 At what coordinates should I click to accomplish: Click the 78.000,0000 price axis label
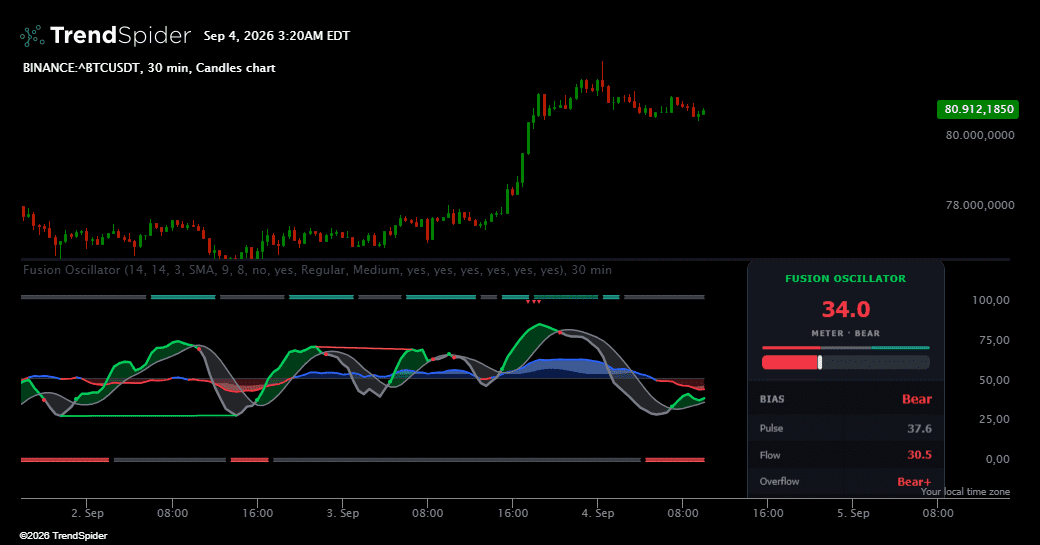[980, 205]
